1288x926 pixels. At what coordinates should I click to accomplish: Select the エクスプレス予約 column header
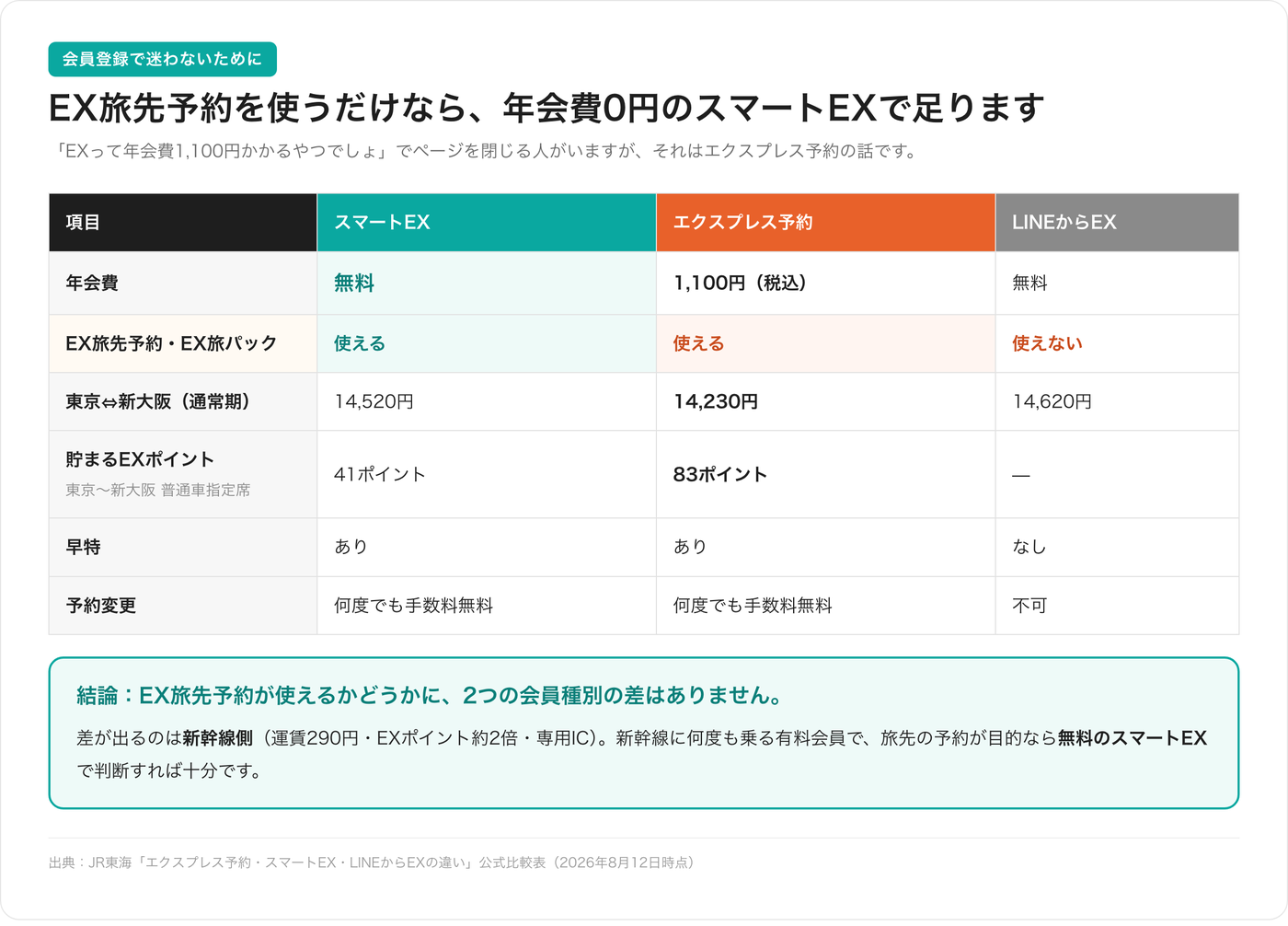(826, 222)
